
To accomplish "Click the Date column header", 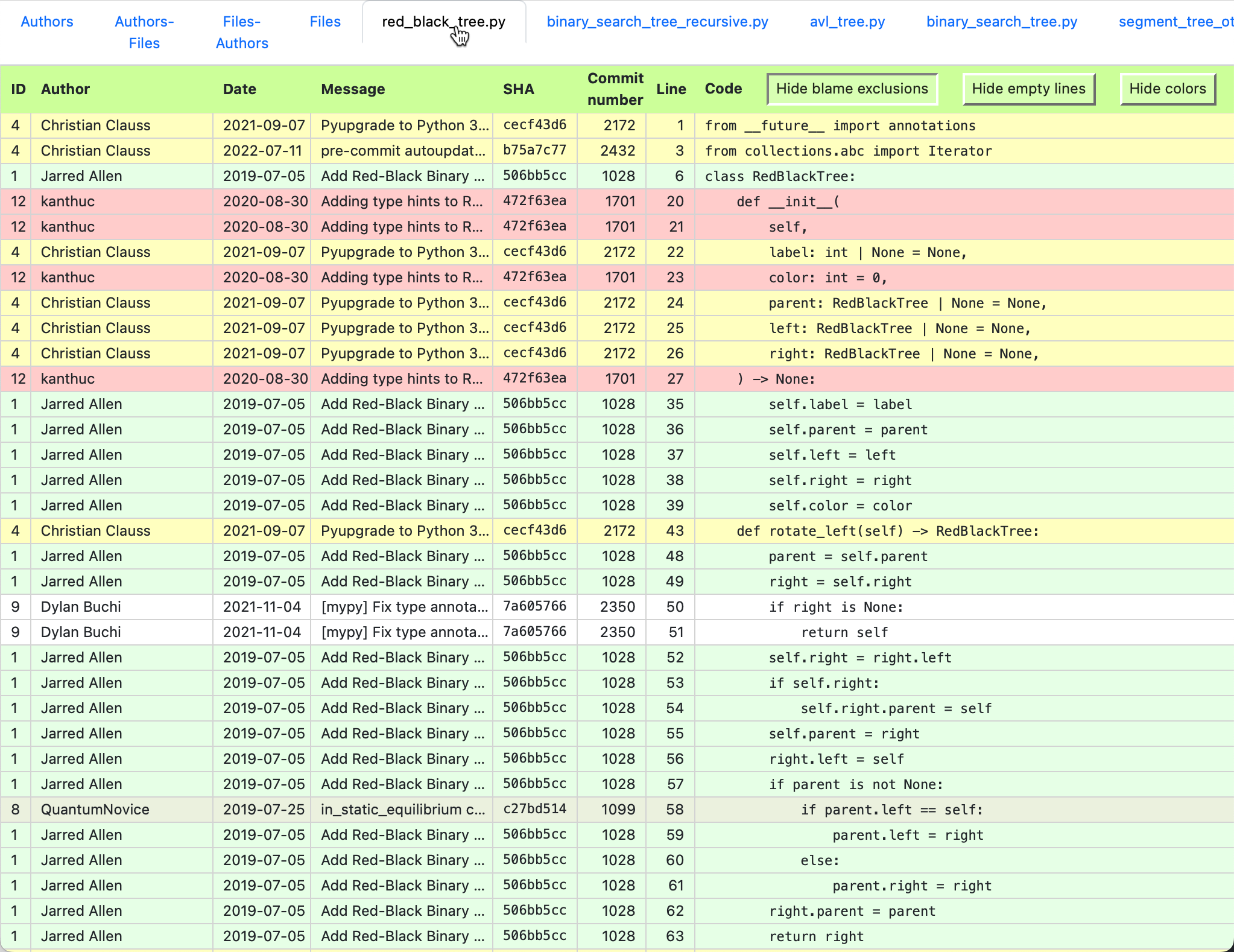I will pos(239,89).
